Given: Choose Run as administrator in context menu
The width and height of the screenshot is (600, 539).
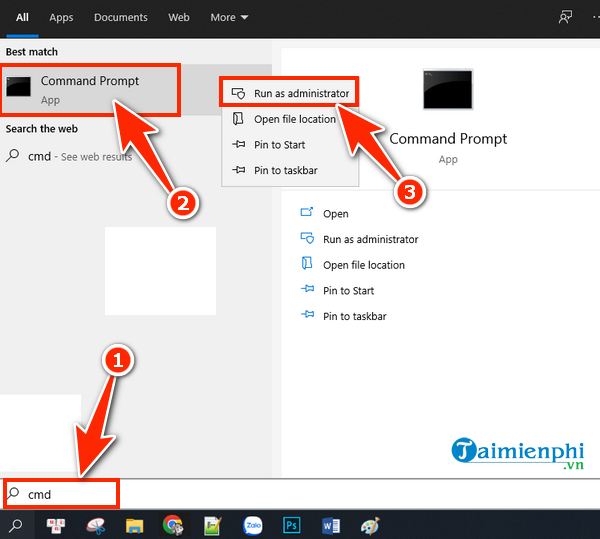Looking at the screenshot, I should click(x=290, y=93).
